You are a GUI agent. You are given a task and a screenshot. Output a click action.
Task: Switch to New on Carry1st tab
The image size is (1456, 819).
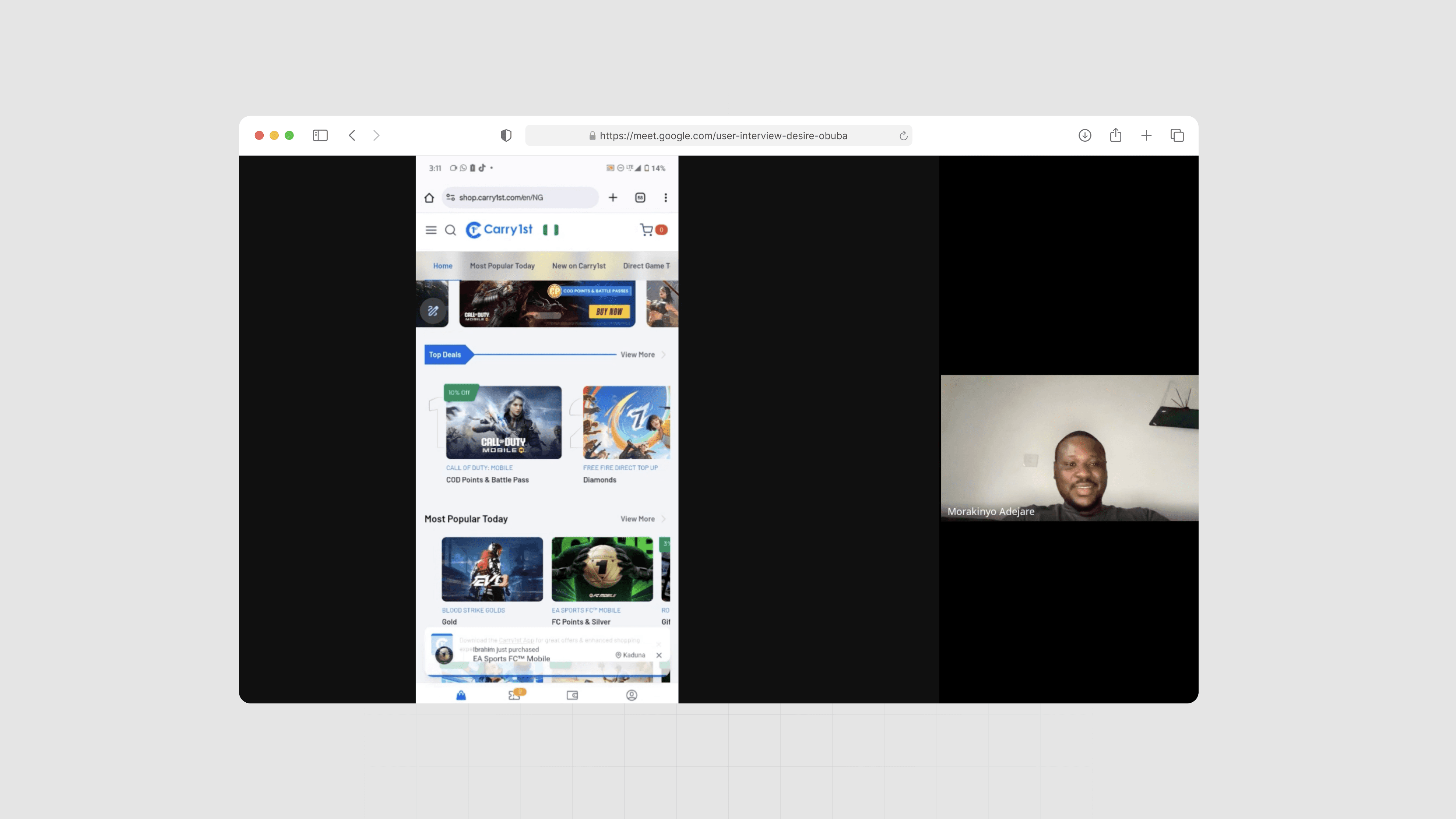click(578, 266)
